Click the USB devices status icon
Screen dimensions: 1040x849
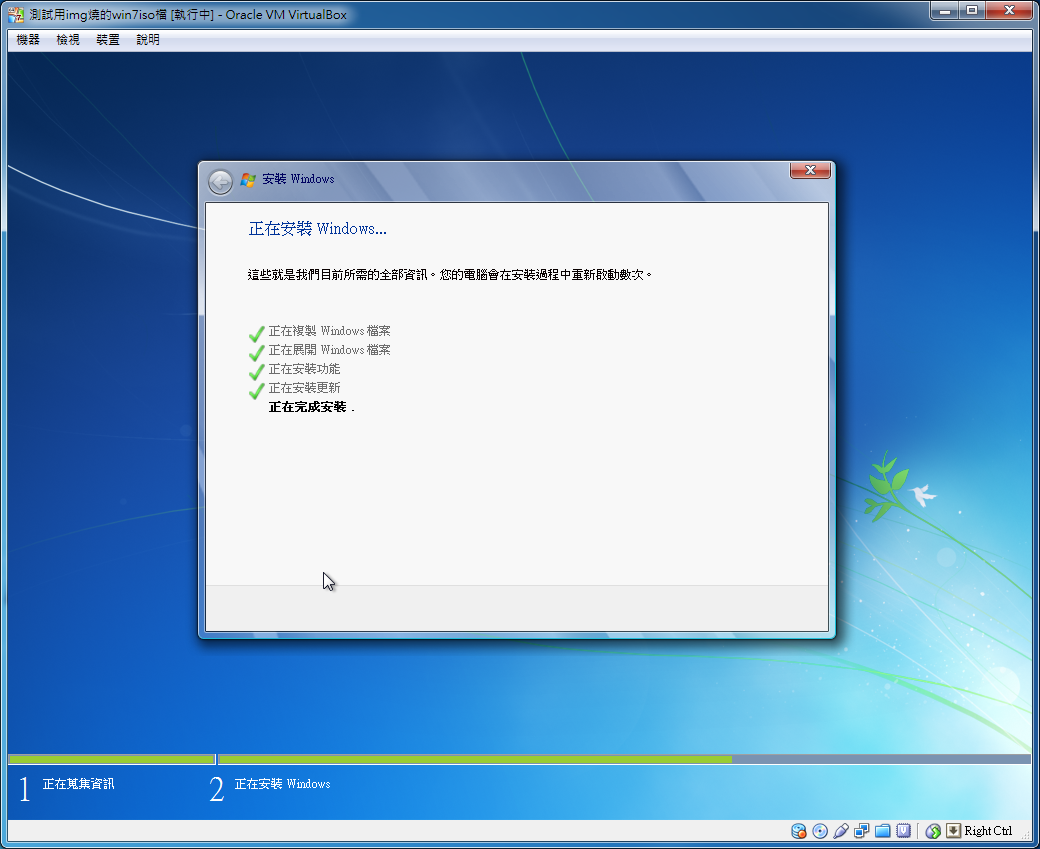tap(841, 830)
